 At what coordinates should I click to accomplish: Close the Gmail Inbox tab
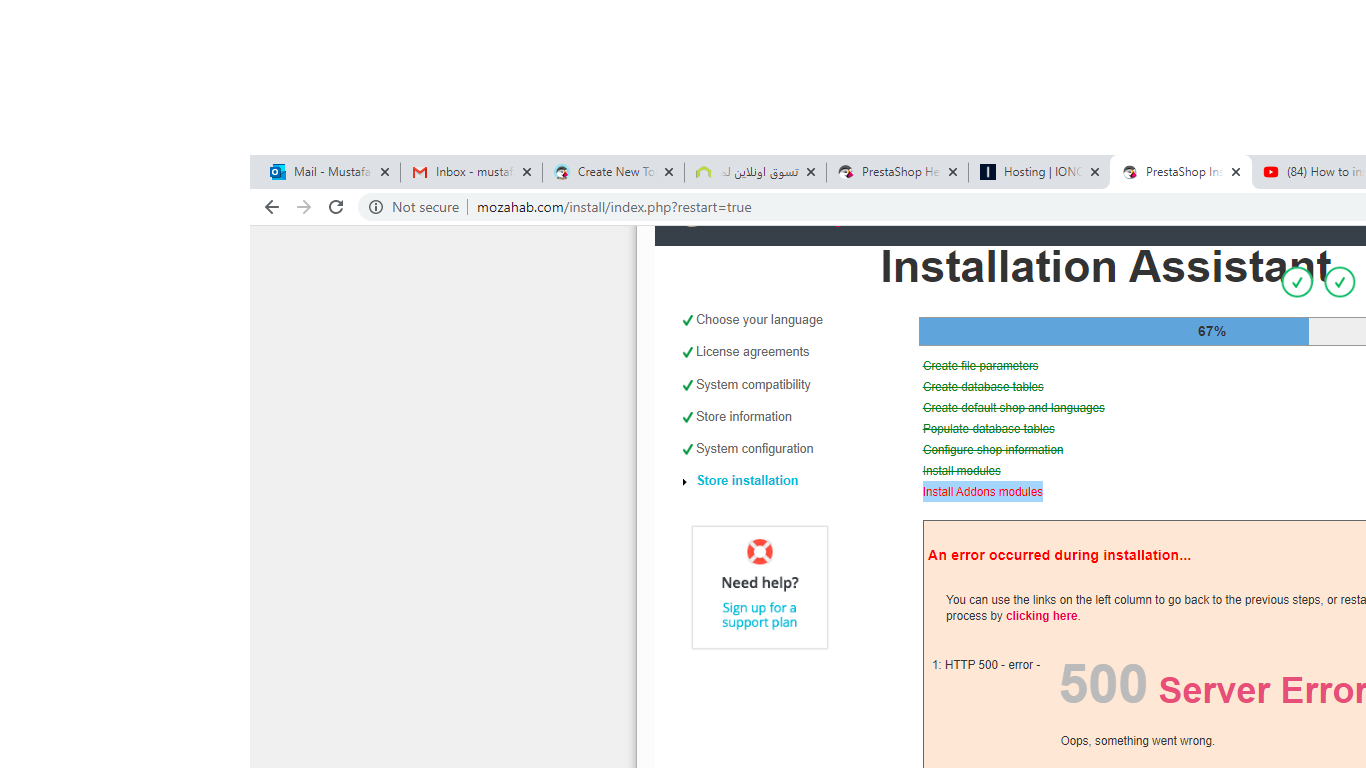527,172
